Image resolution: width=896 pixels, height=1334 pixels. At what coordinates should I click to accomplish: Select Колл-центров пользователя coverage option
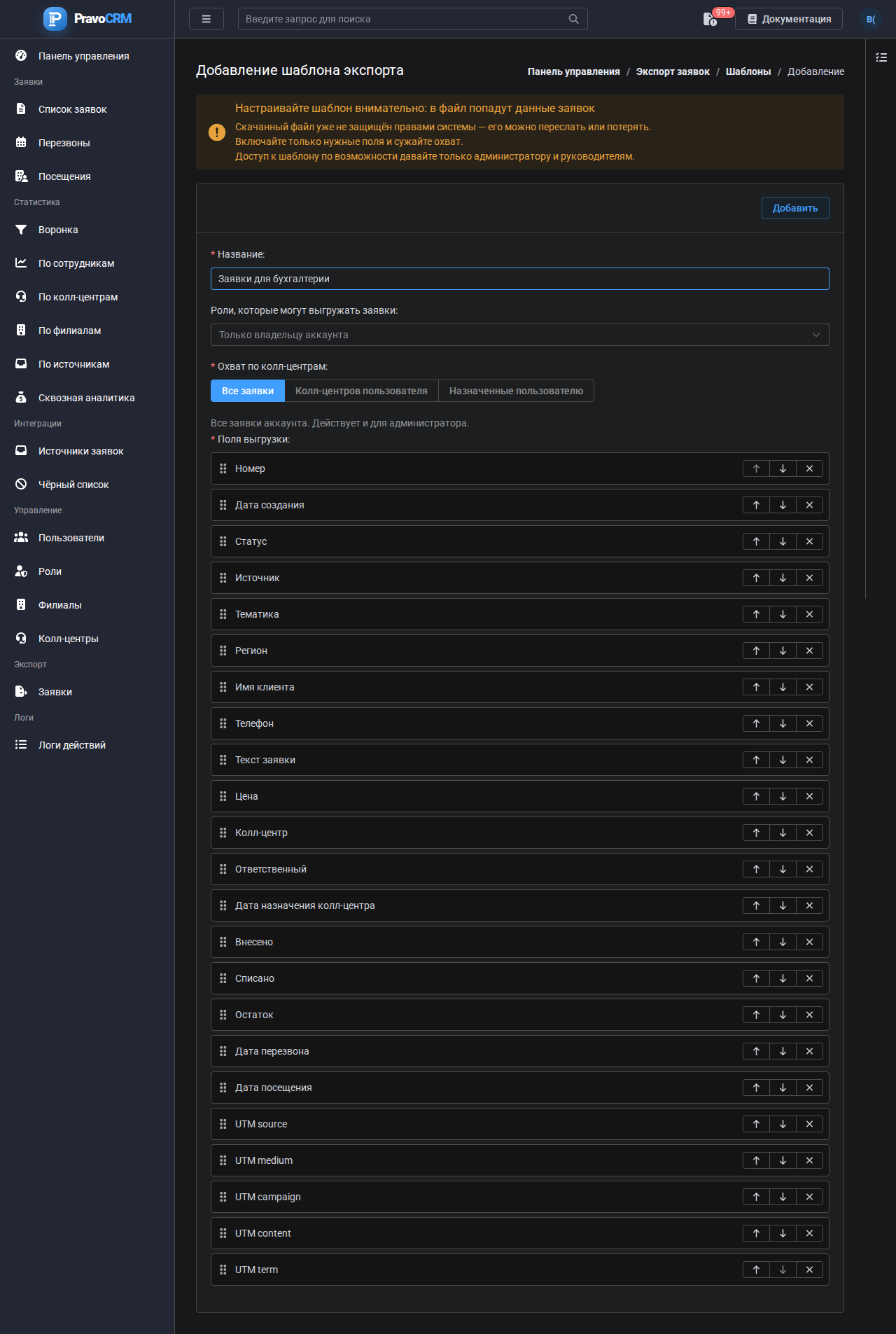tap(361, 391)
